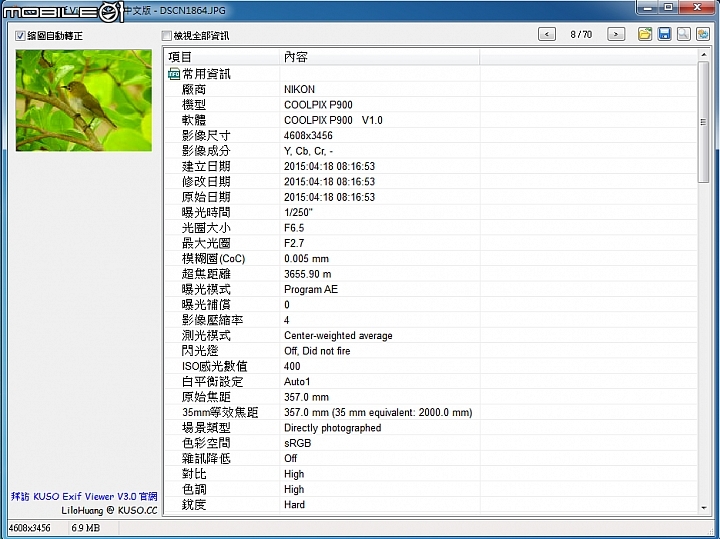Click the blue floppy save icon
The height and width of the screenshot is (539, 720).
pos(664,34)
